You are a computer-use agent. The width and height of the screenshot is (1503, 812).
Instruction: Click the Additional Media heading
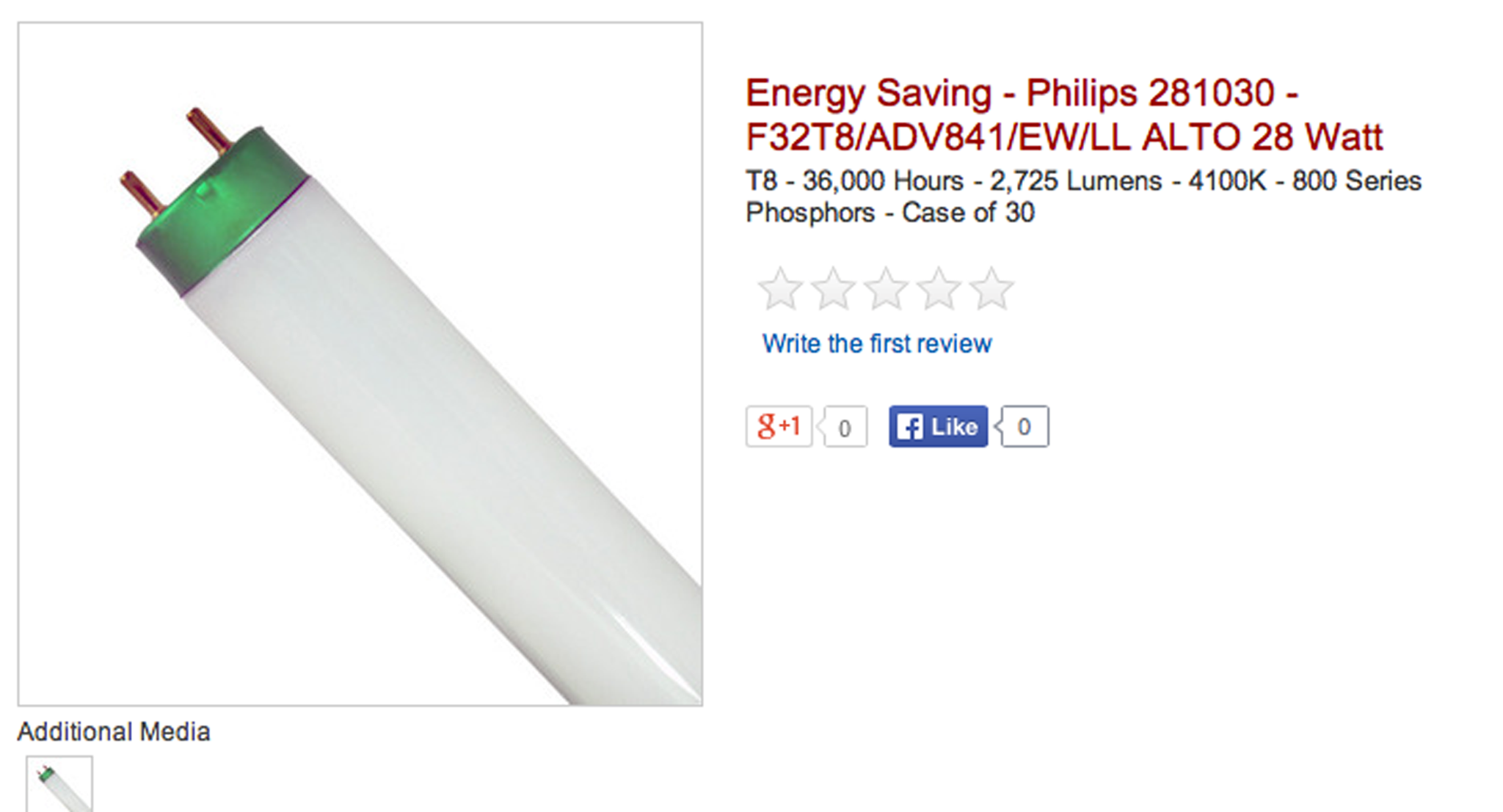pos(114,731)
